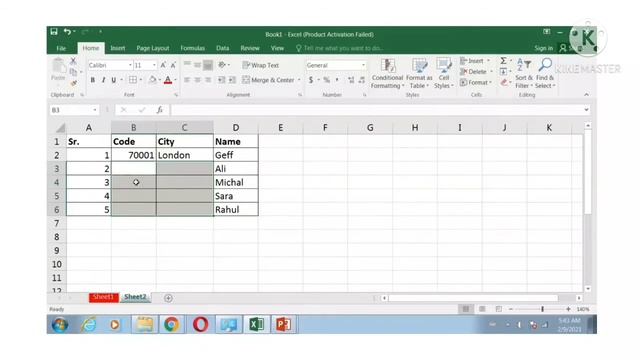
Task: Click the vertical scrollbar down arrow
Action: 588,289
